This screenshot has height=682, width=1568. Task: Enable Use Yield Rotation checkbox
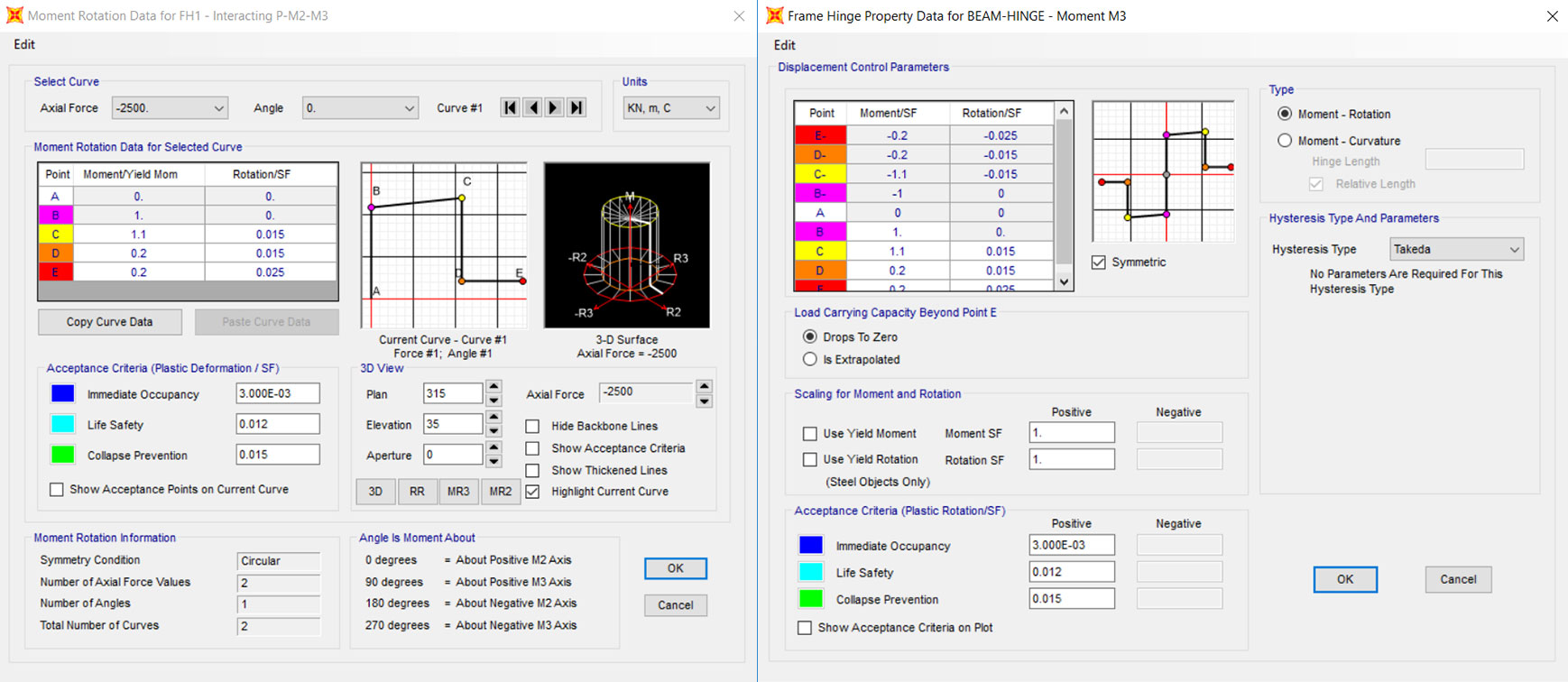[x=810, y=459]
